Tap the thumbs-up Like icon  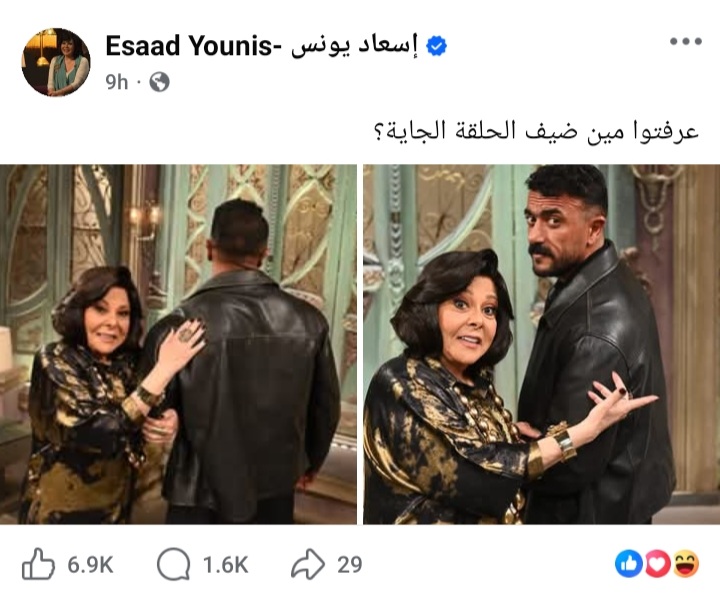pyautogui.click(x=38, y=564)
